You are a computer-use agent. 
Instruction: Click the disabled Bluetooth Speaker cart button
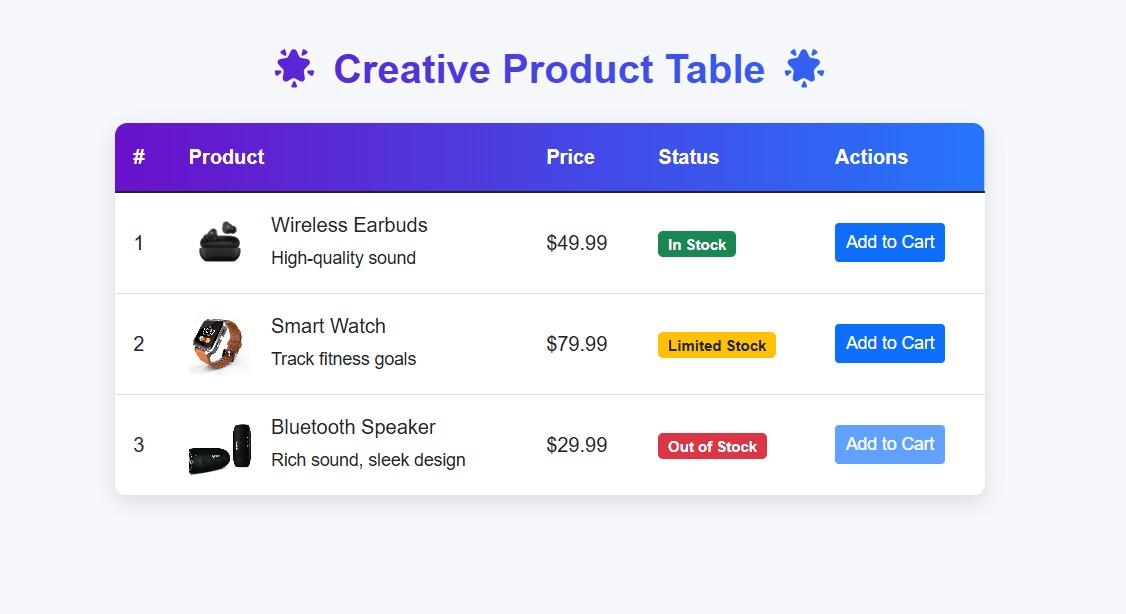tap(888, 444)
